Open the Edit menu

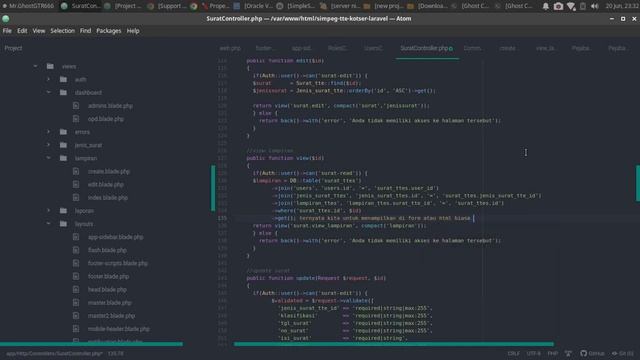tap(22, 31)
